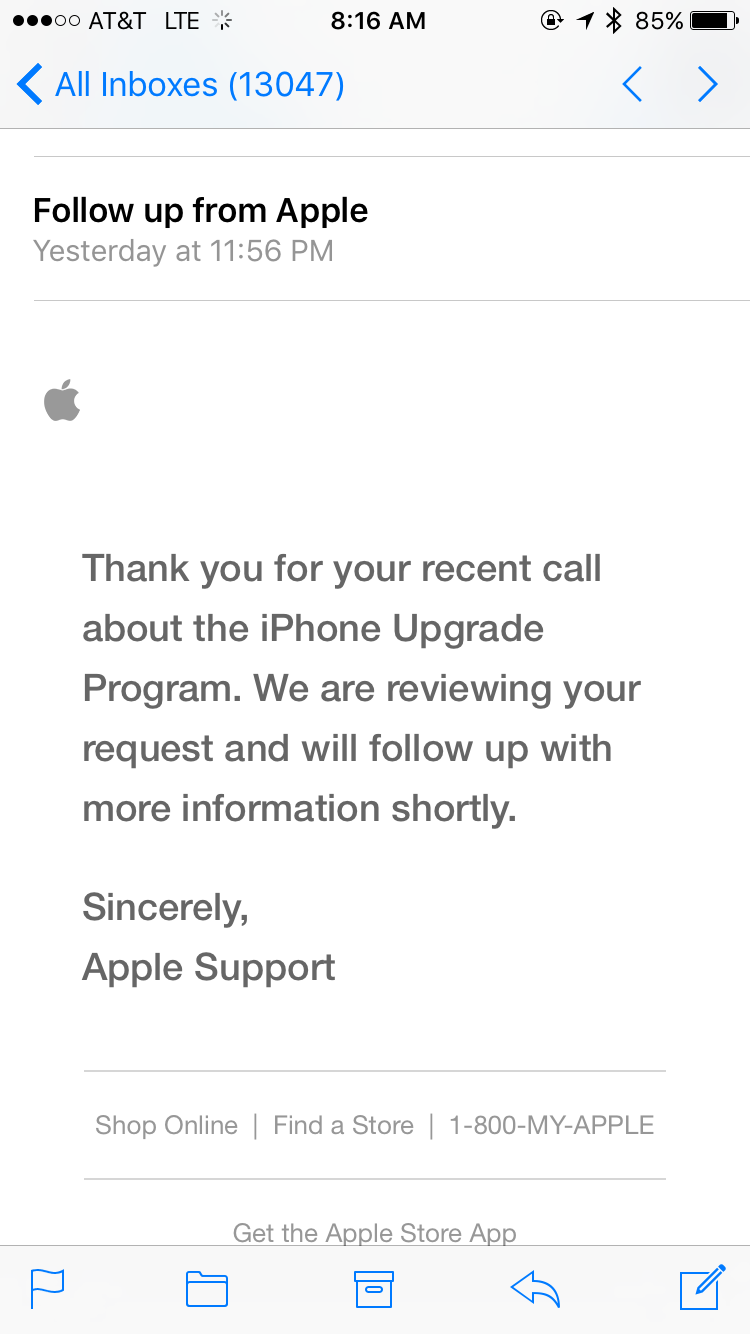Image resolution: width=750 pixels, height=1334 pixels.
Task: Tap the reply arrow icon
Action: click(x=535, y=1289)
